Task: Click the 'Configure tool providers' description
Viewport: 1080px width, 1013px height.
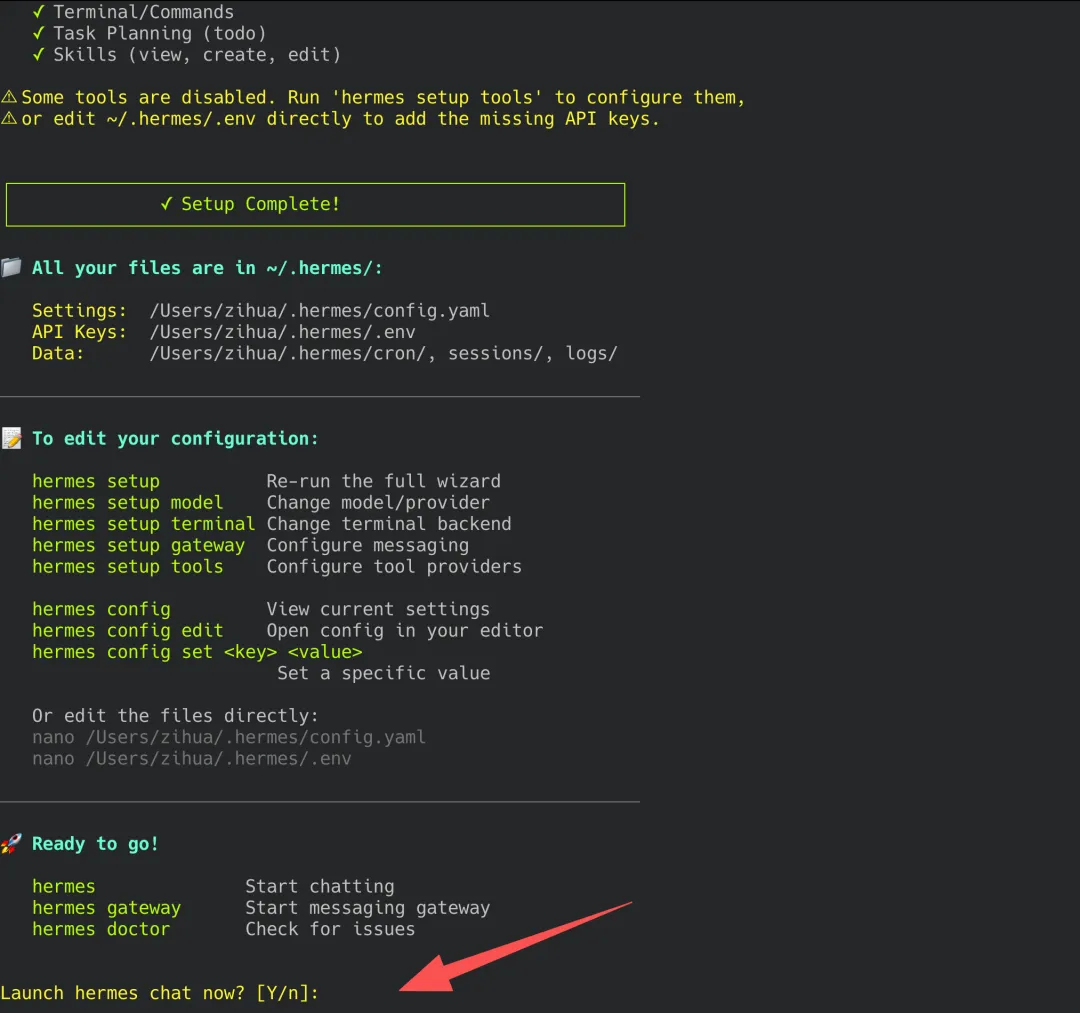Action: [x=394, y=567]
